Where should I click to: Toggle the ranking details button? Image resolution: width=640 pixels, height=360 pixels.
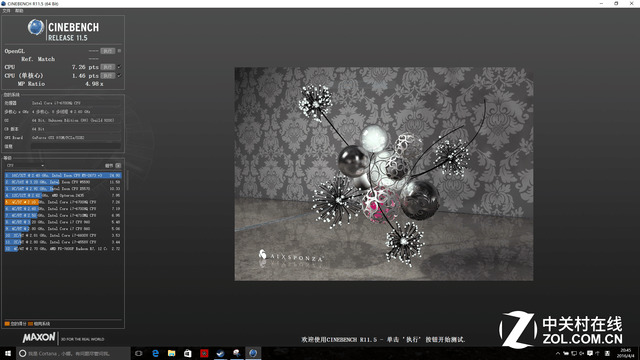click(118, 166)
